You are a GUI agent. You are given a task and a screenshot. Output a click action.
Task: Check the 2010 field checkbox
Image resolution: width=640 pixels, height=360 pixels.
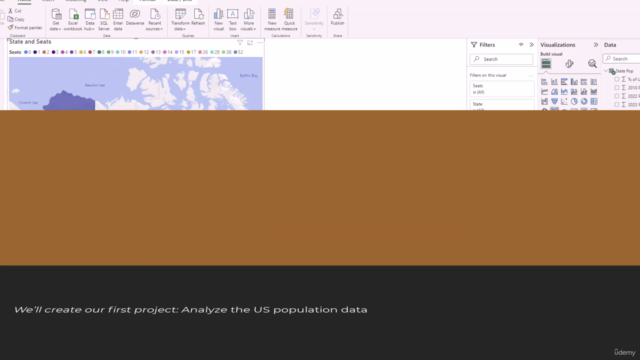tap(616, 88)
